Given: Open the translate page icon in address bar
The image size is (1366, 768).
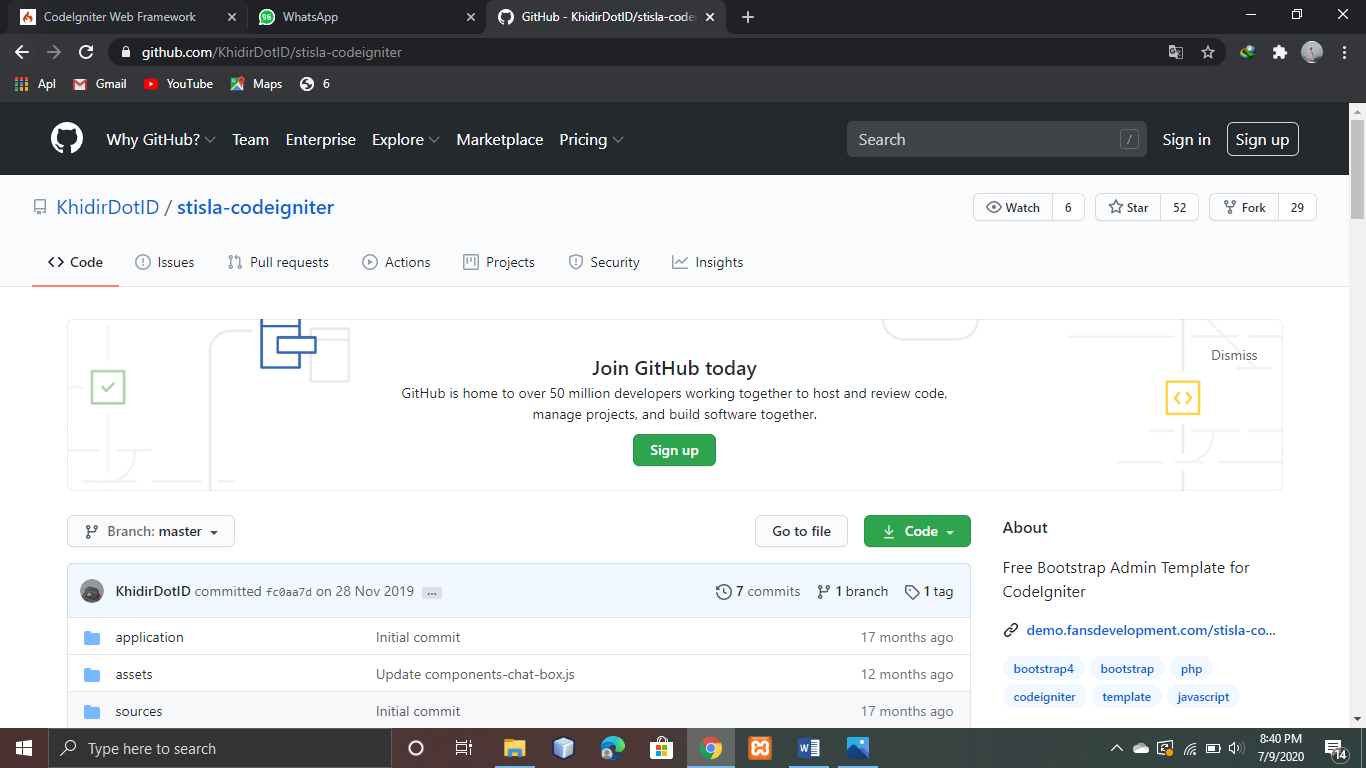Looking at the screenshot, I should pyautogui.click(x=1176, y=52).
